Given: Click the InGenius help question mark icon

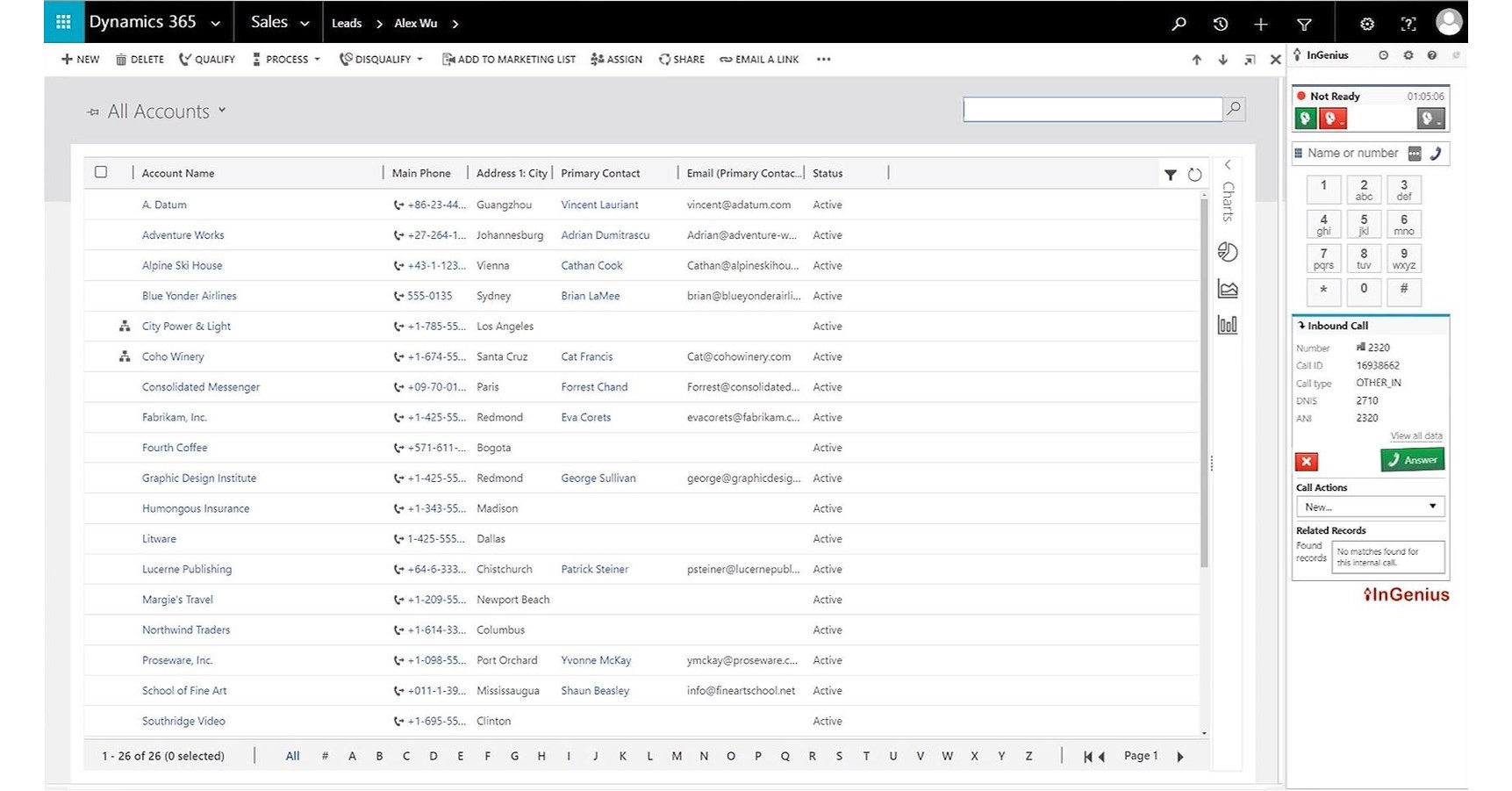Looking at the screenshot, I should click(1432, 54).
